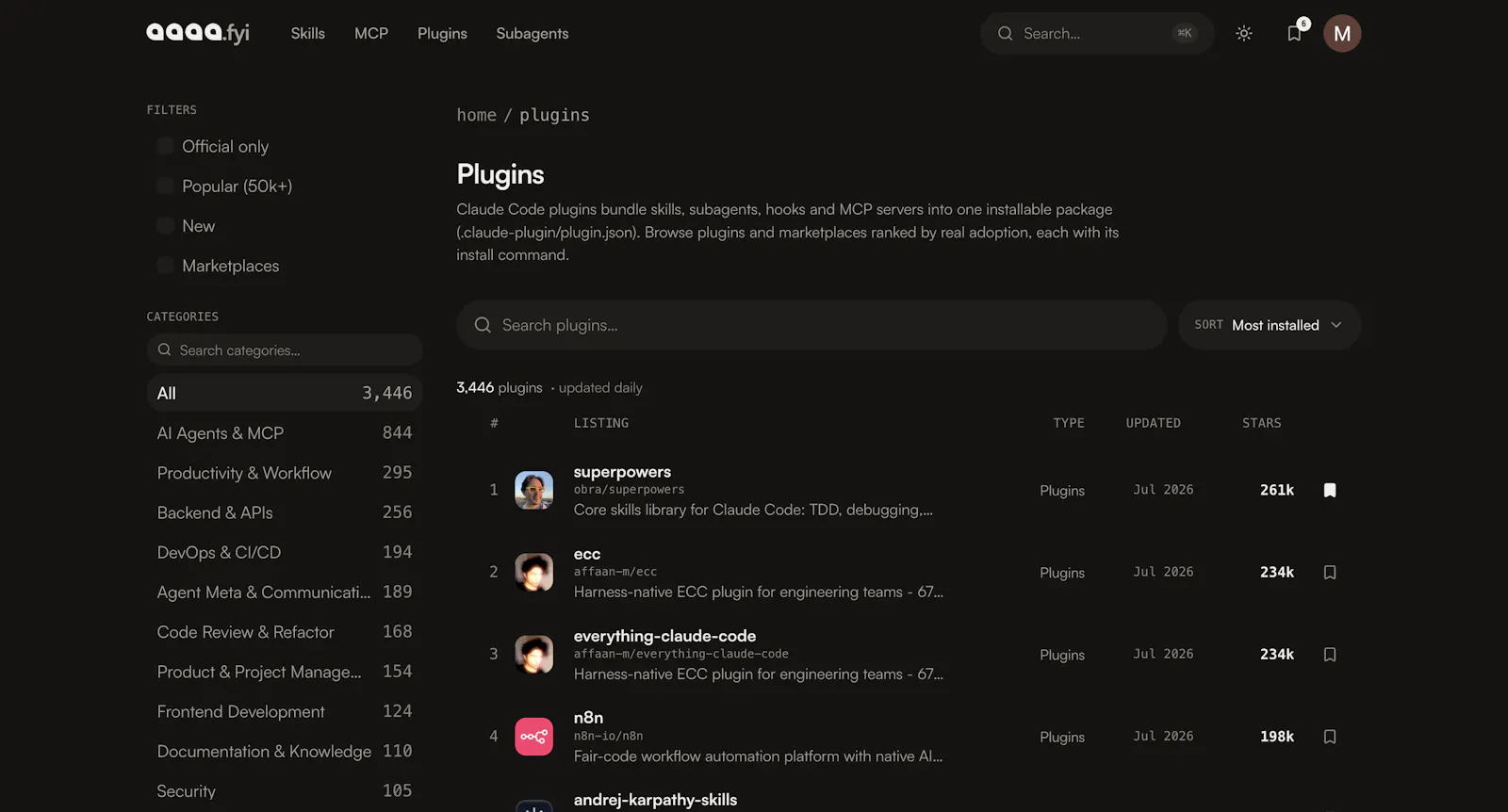Click the affaan-m/everything-claude-code repo path
The image size is (1508, 812).
coord(681,654)
